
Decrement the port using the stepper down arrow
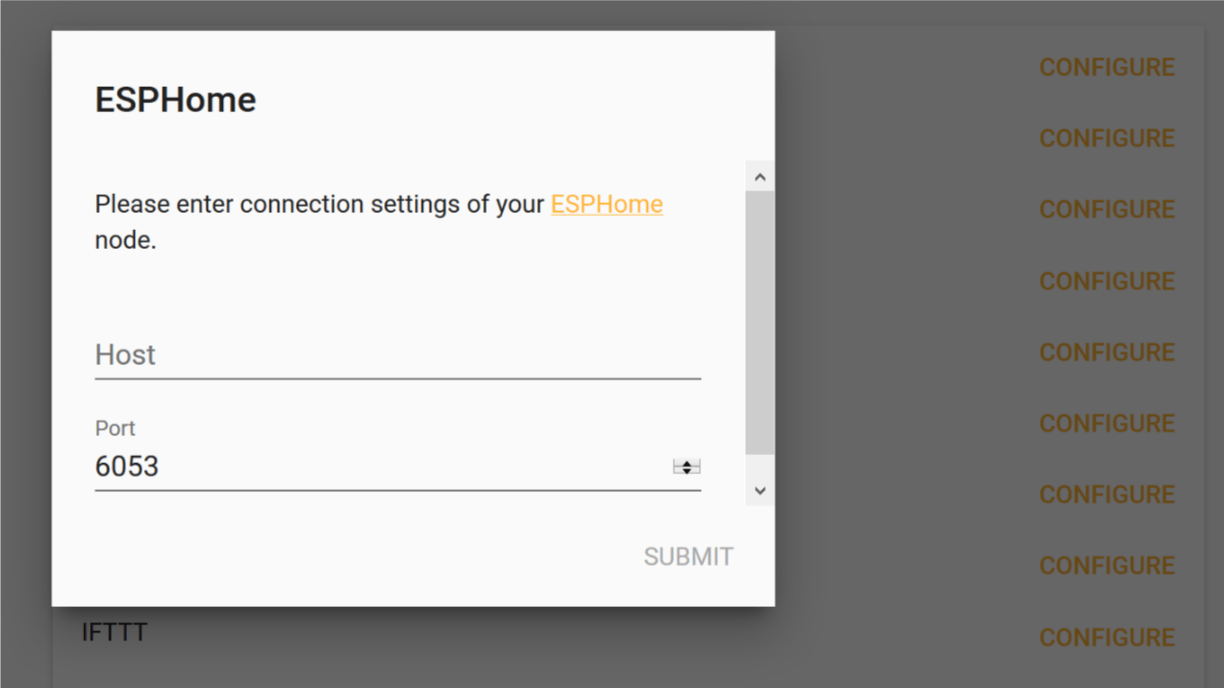pos(686,470)
